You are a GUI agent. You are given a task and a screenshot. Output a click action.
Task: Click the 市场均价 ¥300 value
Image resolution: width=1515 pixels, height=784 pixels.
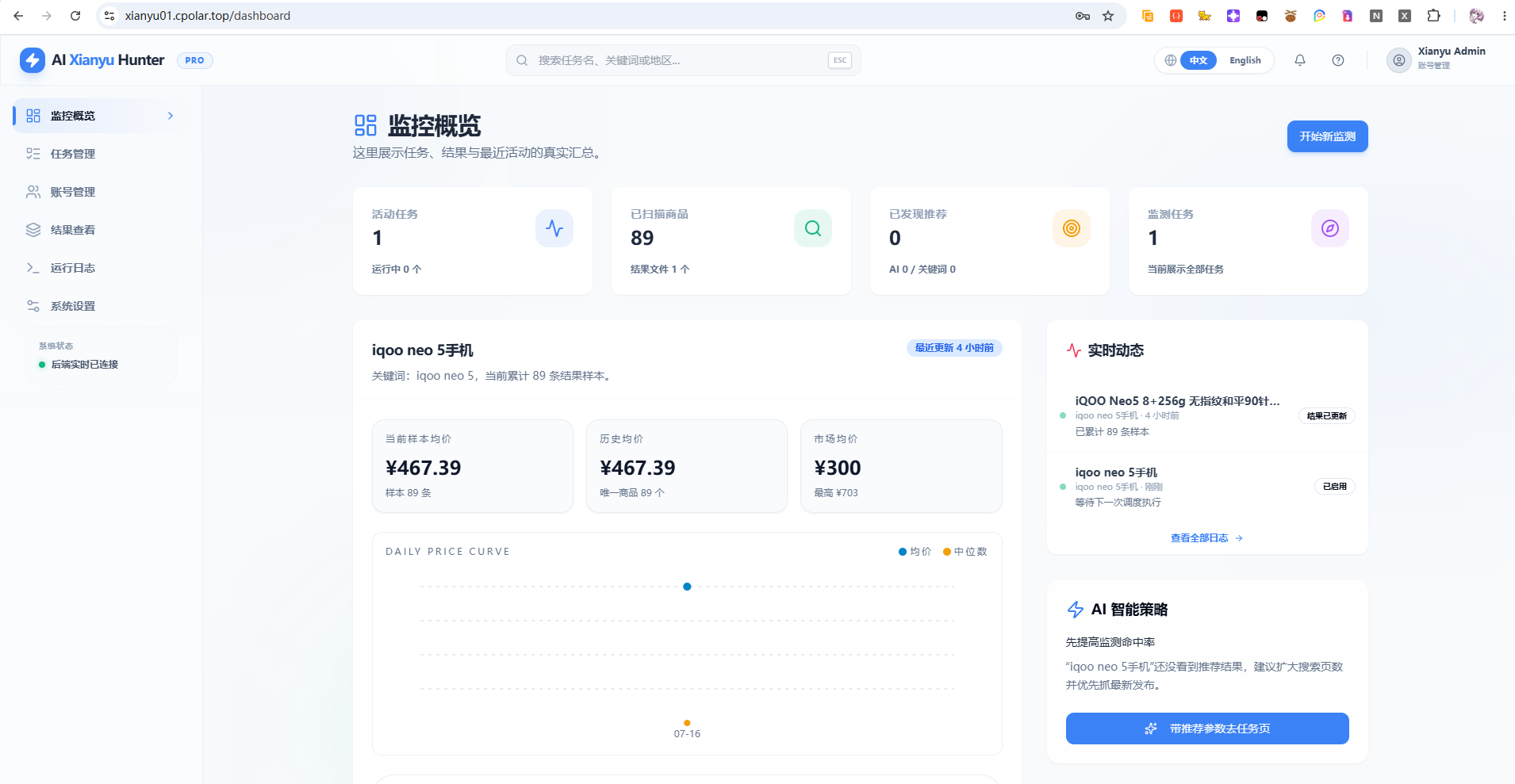coord(838,468)
